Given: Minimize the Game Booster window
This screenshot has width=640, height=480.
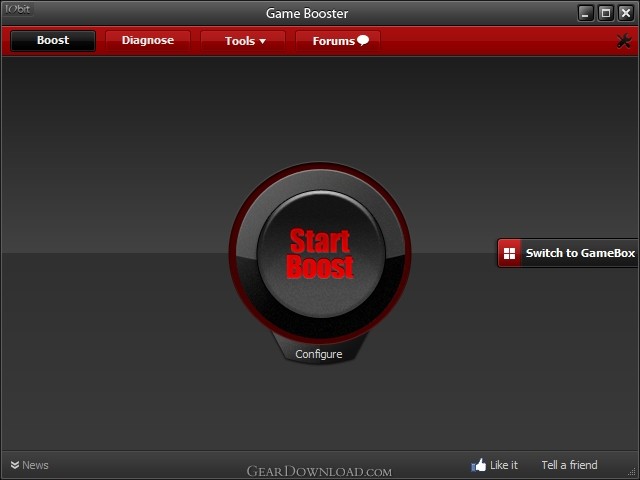Looking at the screenshot, I should pyautogui.click(x=586, y=13).
